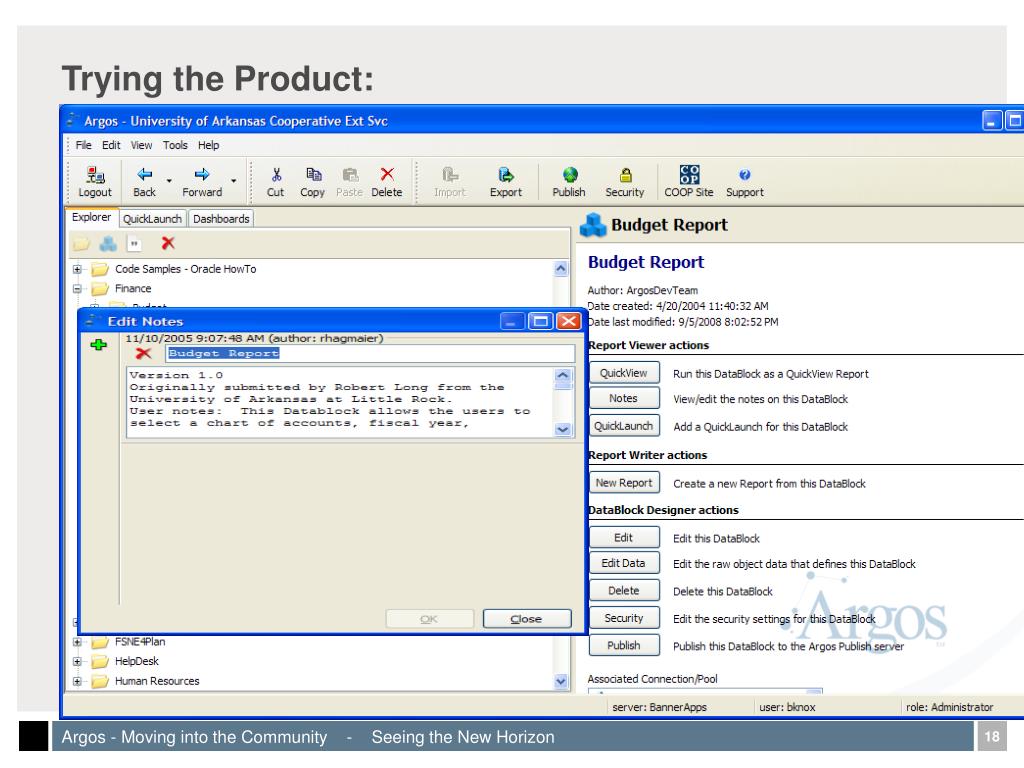Open the File menu
This screenshot has height=768, width=1024.
84,145
